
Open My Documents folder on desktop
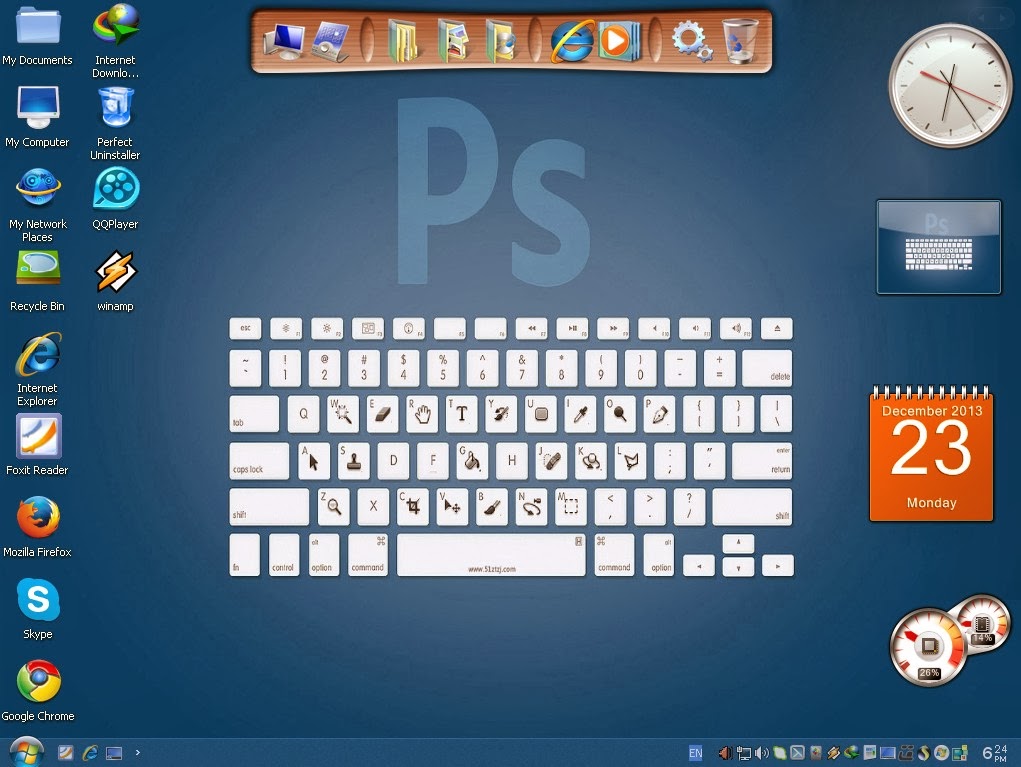(x=38, y=35)
